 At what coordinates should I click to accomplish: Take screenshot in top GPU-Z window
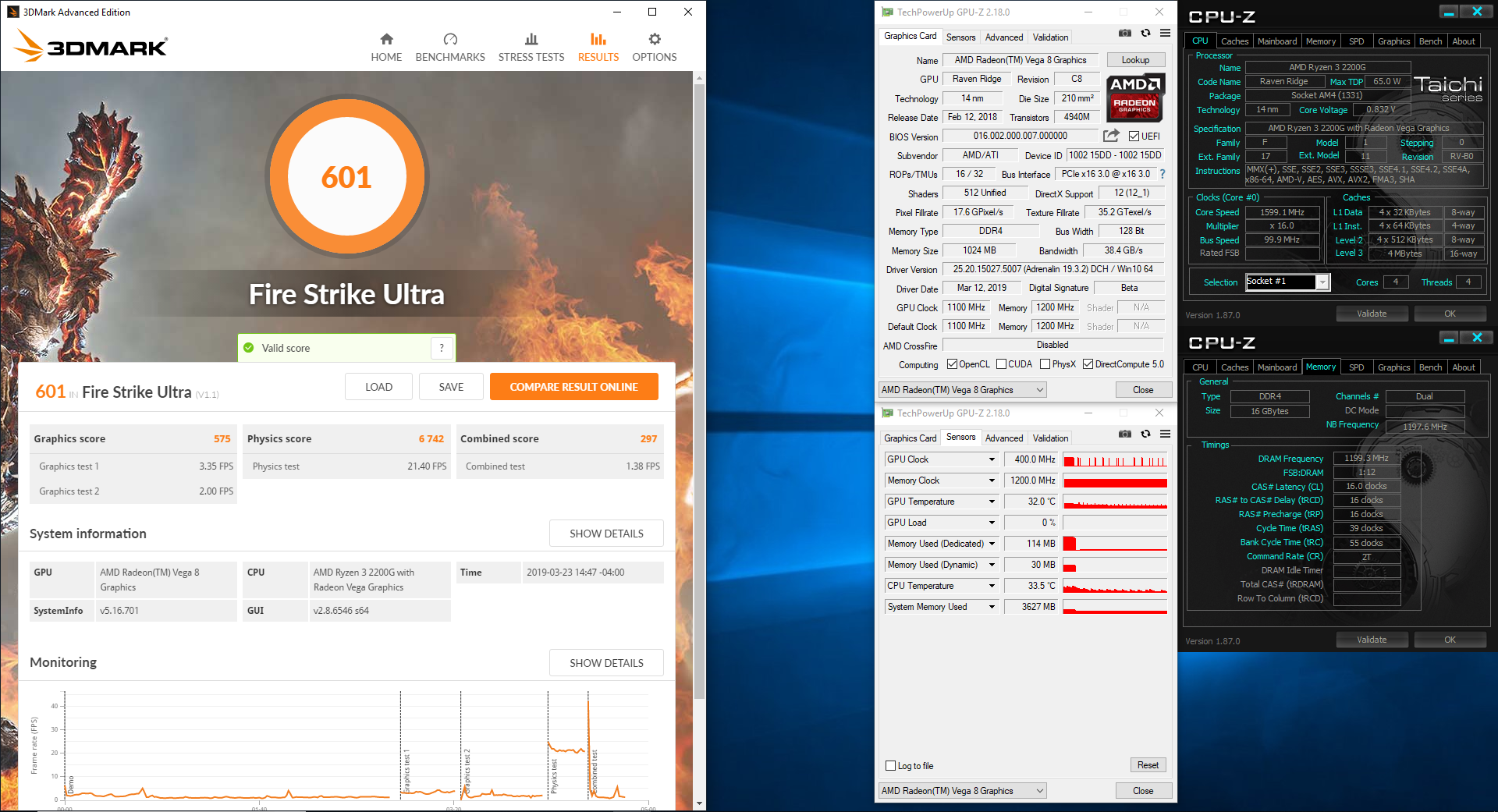1124,33
